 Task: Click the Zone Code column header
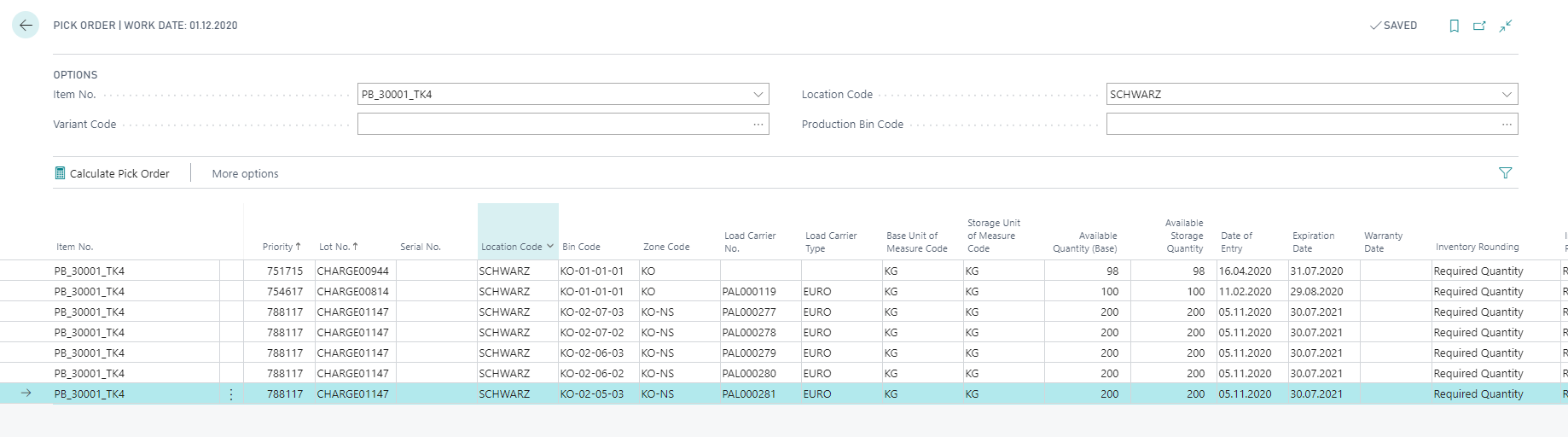click(x=666, y=247)
